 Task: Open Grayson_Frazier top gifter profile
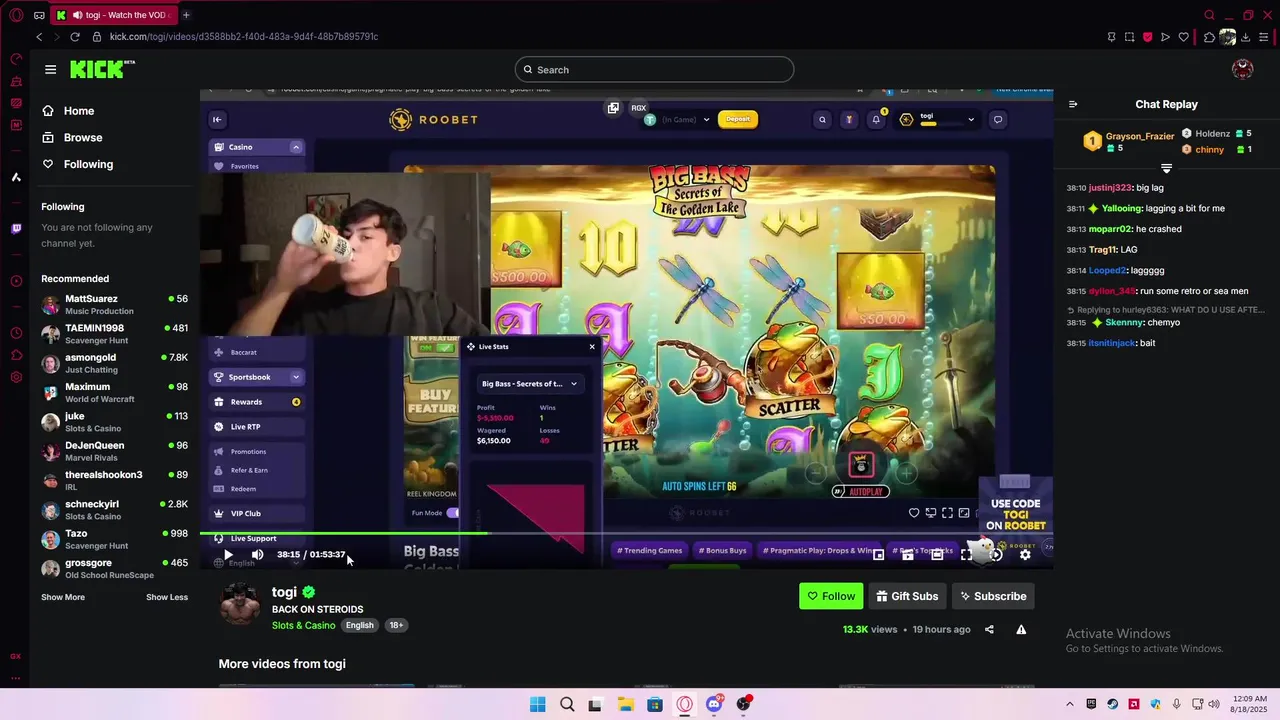click(1140, 137)
